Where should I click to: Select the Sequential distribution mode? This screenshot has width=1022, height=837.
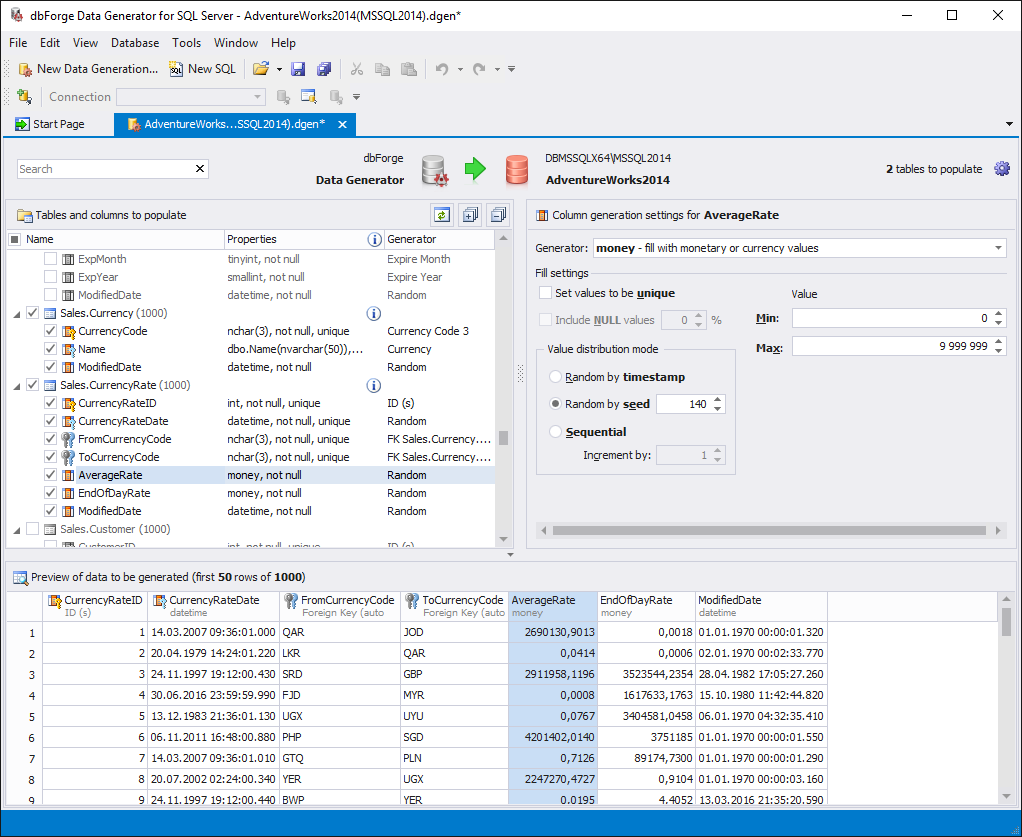pyautogui.click(x=555, y=432)
